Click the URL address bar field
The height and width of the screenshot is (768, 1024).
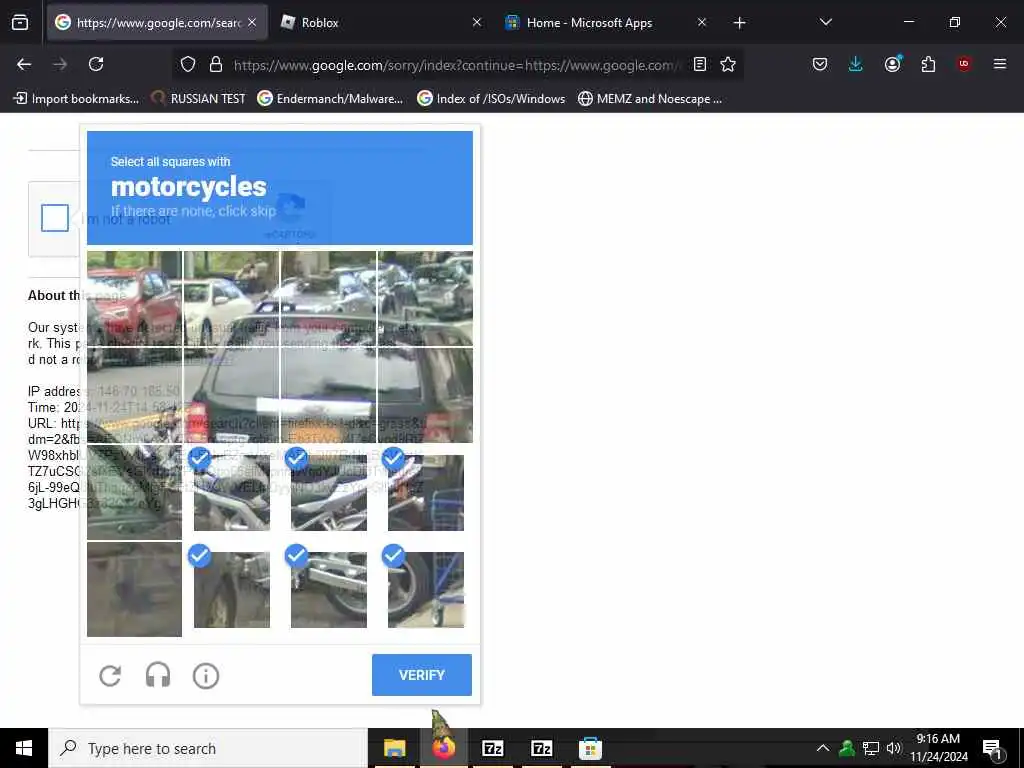point(456,65)
